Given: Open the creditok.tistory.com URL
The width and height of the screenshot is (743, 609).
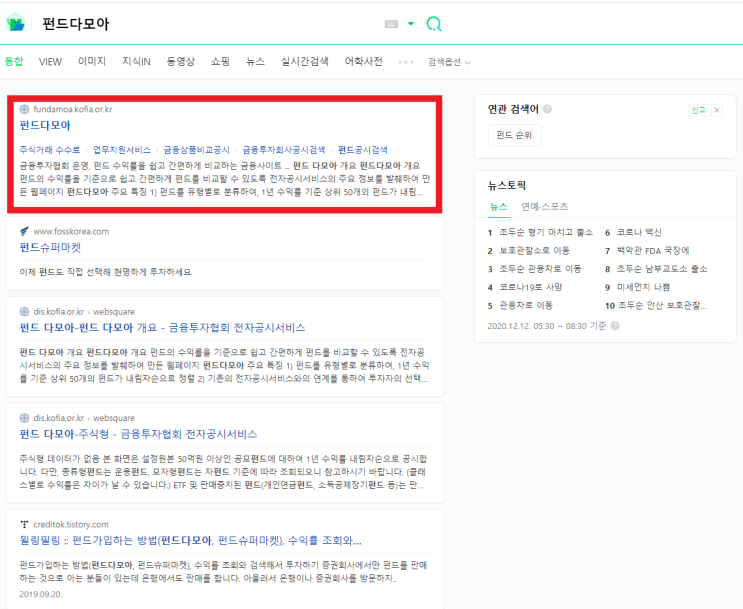Looking at the screenshot, I should pos(71,524).
